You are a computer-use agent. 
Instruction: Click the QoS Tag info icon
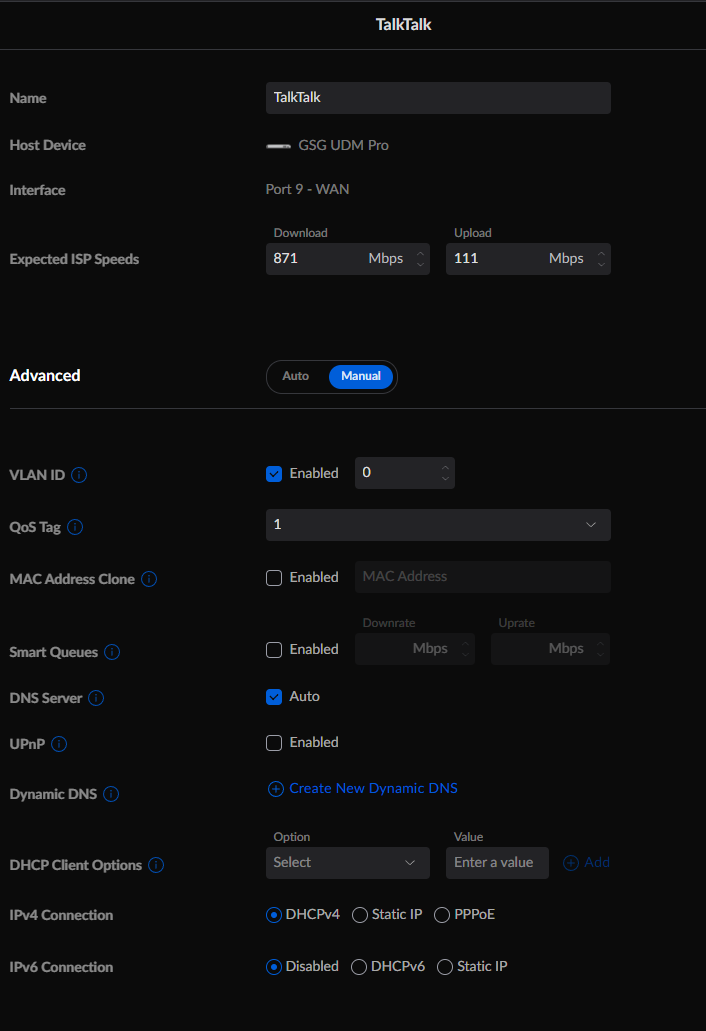75,527
